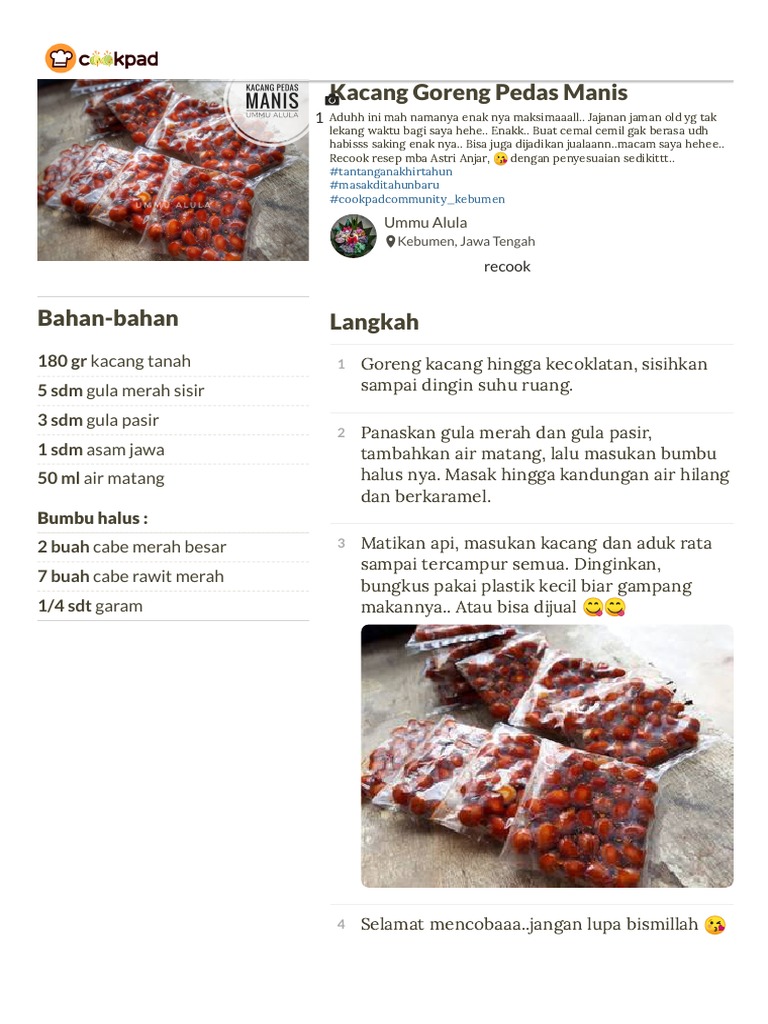Select the Langkah section heading

[x=374, y=322]
